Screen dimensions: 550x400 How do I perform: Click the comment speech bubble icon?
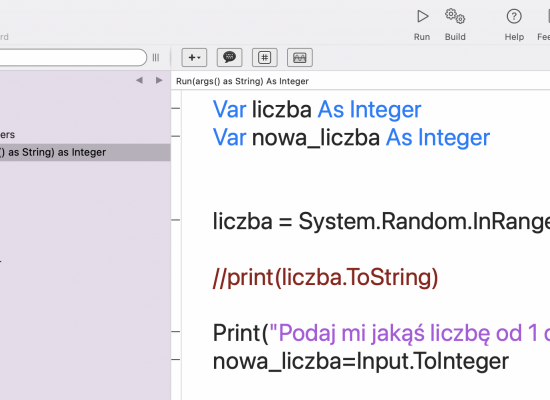point(229,58)
